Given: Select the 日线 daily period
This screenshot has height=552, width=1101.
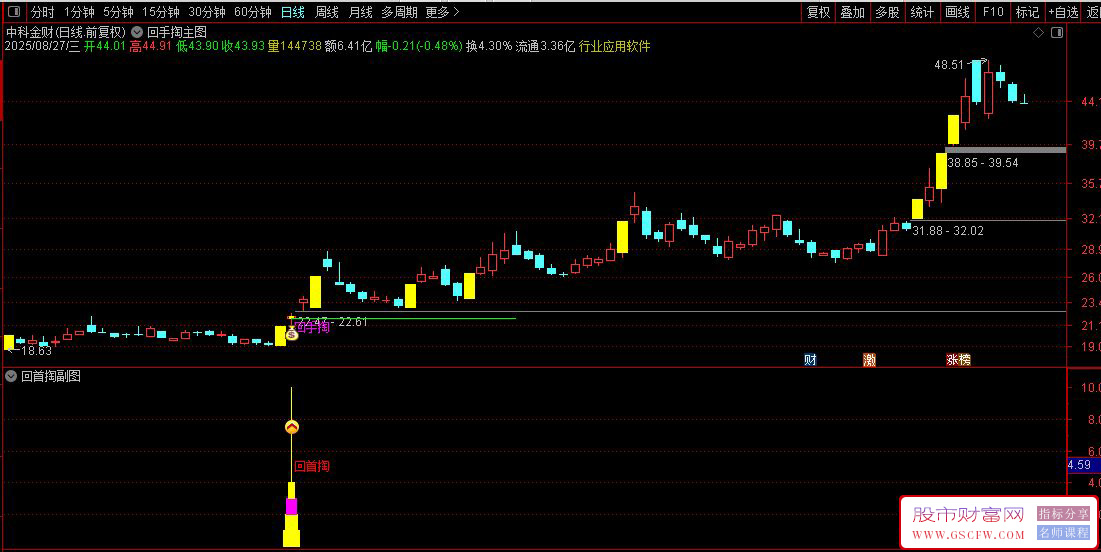Looking at the screenshot, I should (x=293, y=12).
